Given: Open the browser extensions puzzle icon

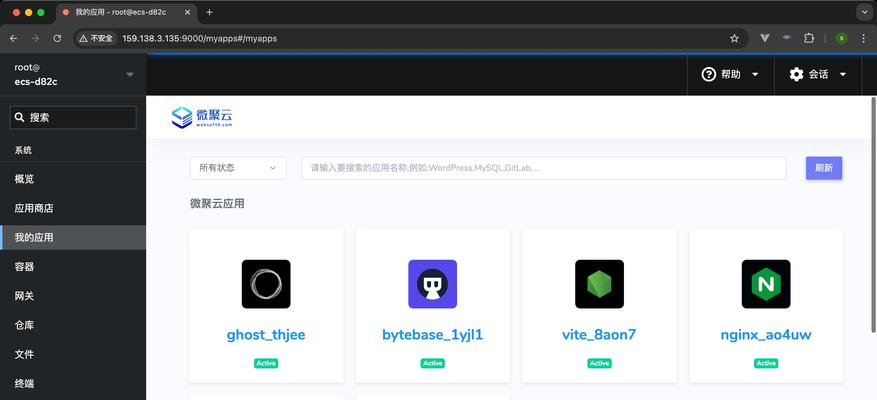Looking at the screenshot, I should click(809, 39).
